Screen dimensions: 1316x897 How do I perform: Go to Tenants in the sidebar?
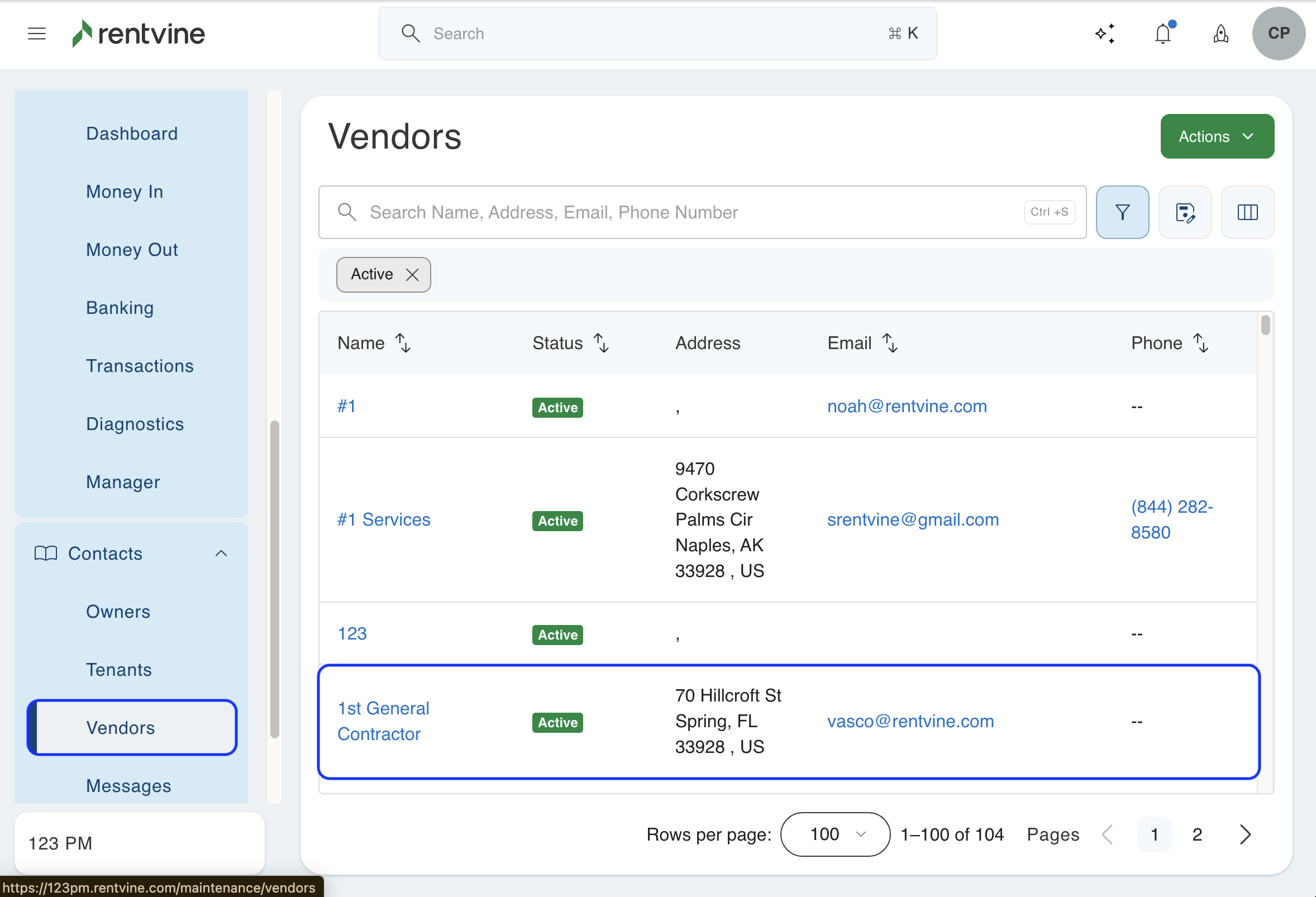pyautogui.click(x=119, y=669)
